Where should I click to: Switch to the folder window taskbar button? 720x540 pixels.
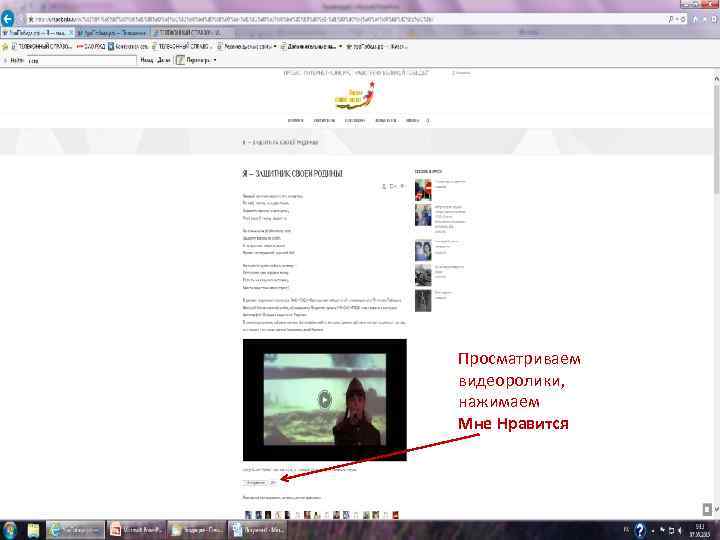tap(197, 530)
